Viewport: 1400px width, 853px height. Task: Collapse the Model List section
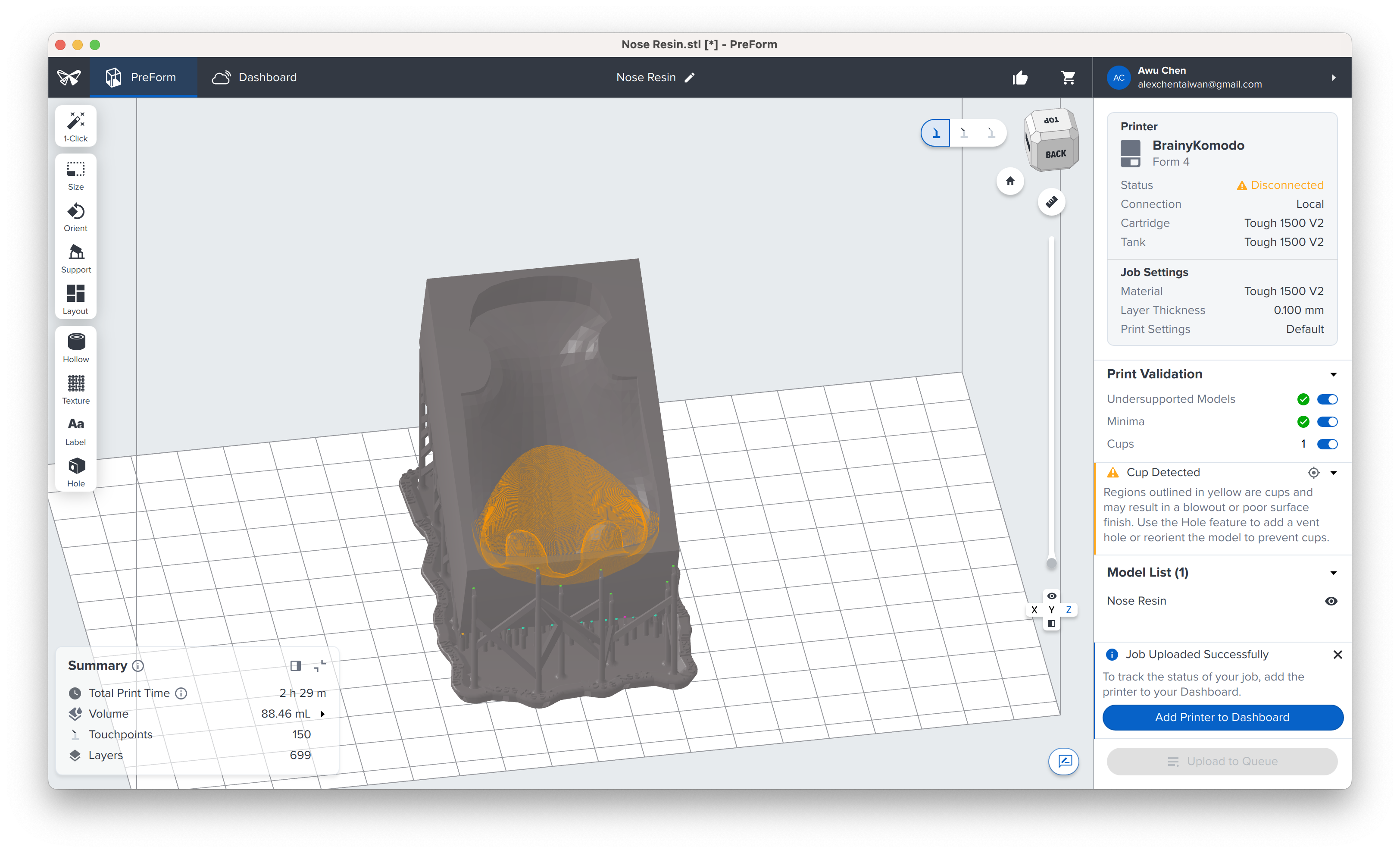[1333, 573]
